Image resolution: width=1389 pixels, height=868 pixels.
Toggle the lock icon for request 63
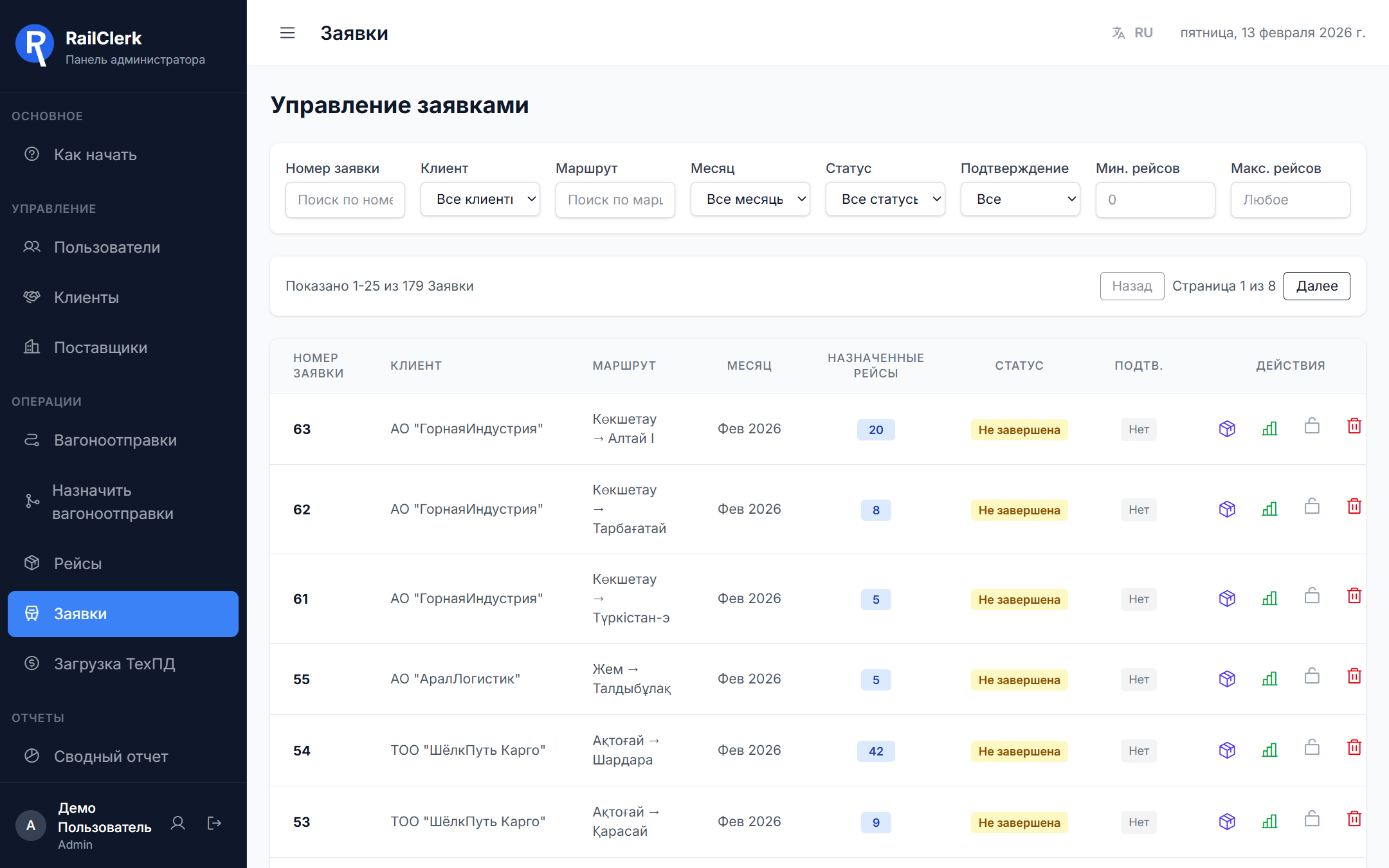1312,426
